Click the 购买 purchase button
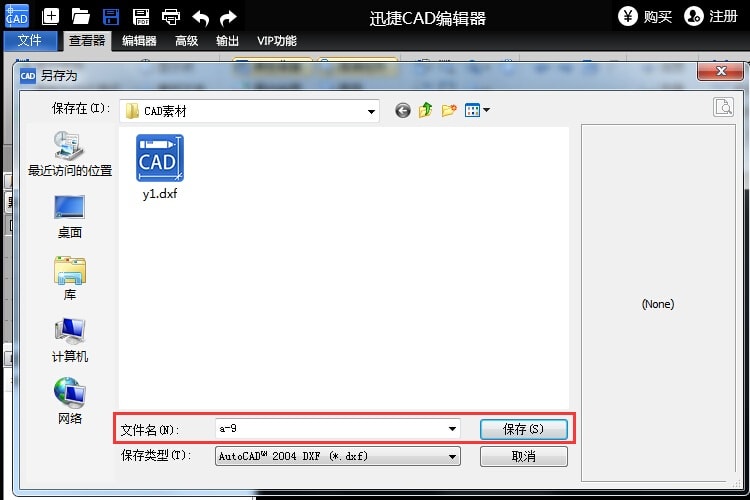The image size is (750, 500). (x=644, y=16)
